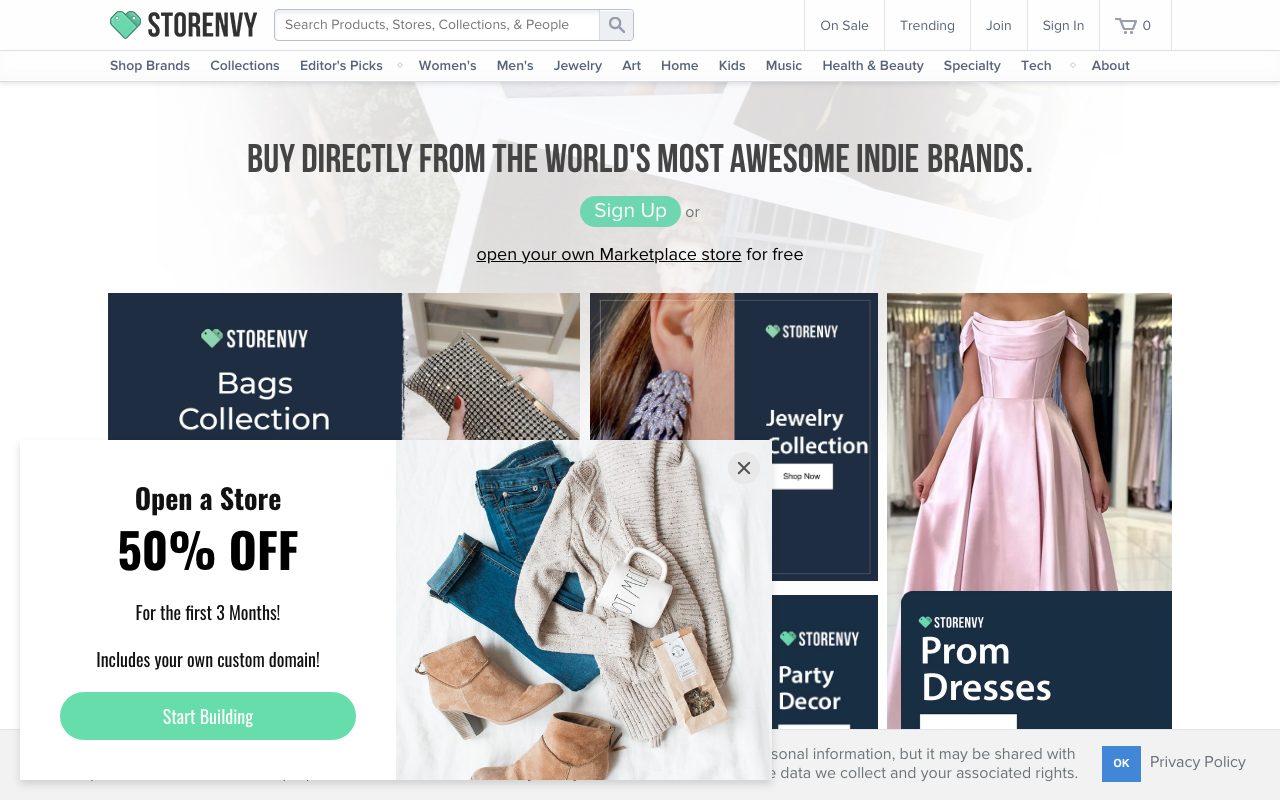Screen dimensions: 1280x800
Task: Open the Prom Dresses banner
Action: (x=1029, y=511)
